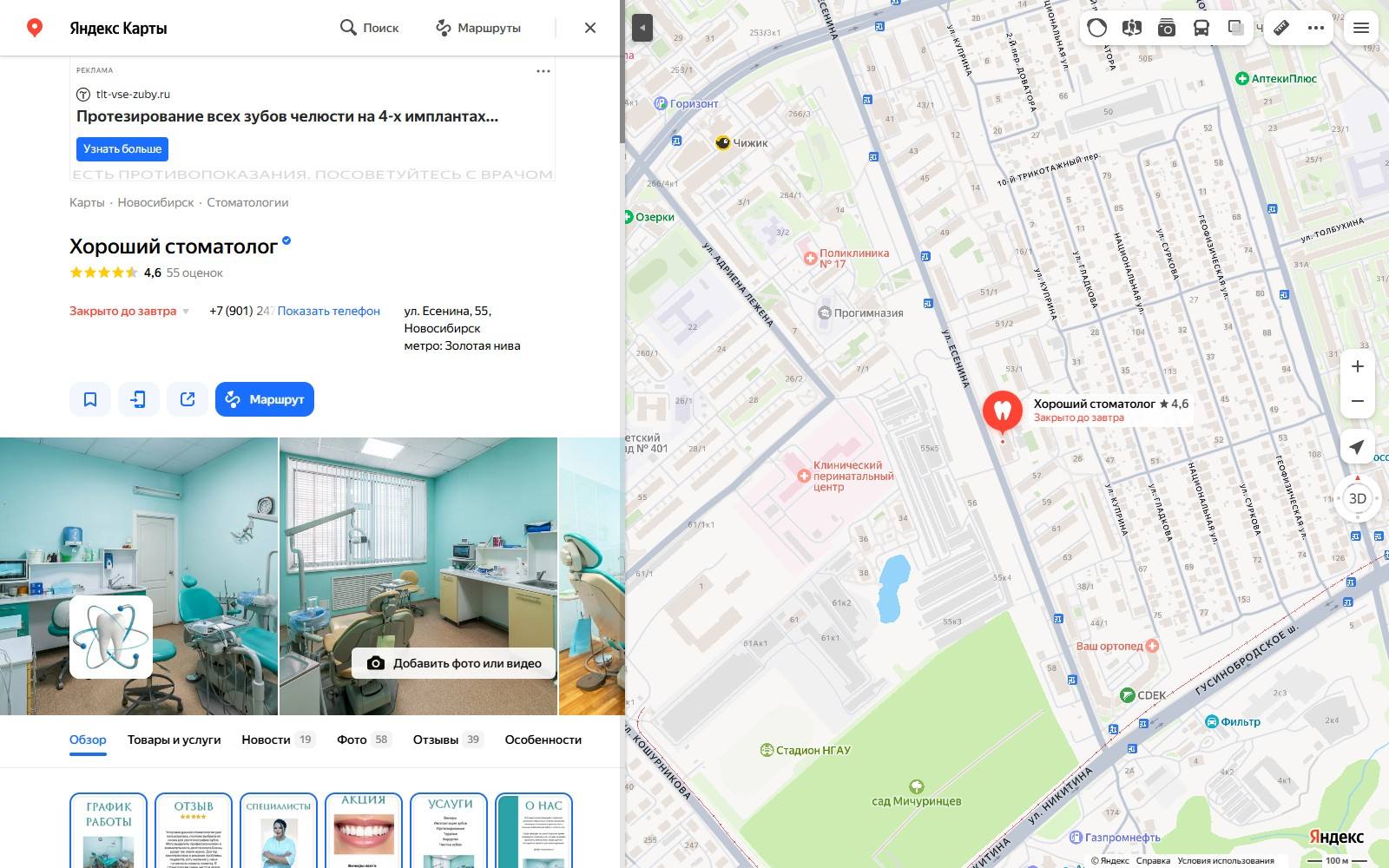Toggle the traffic layer circle icon

point(1097,28)
